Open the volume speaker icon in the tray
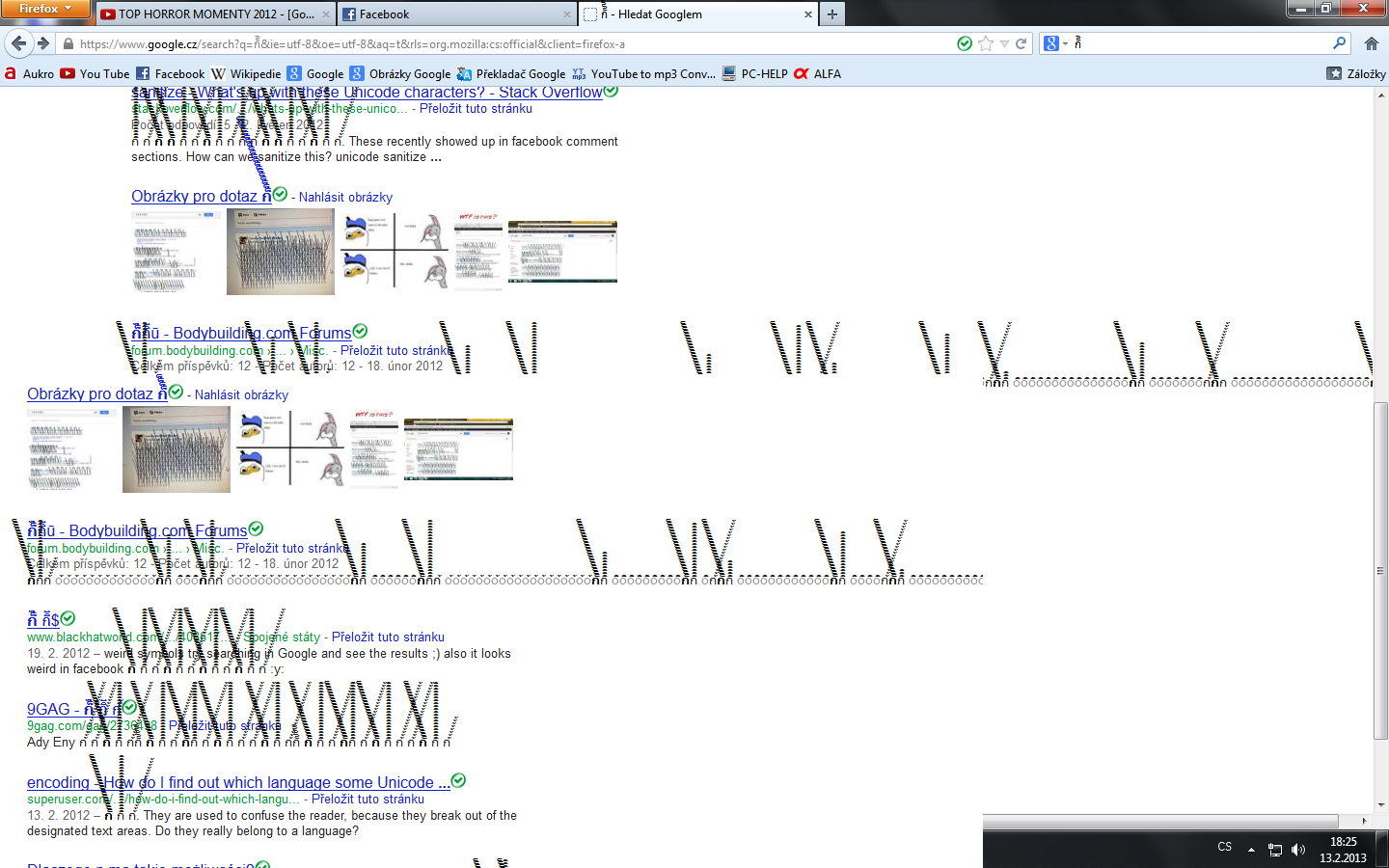The width and height of the screenshot is (1389, 868). pos(1298,850)
